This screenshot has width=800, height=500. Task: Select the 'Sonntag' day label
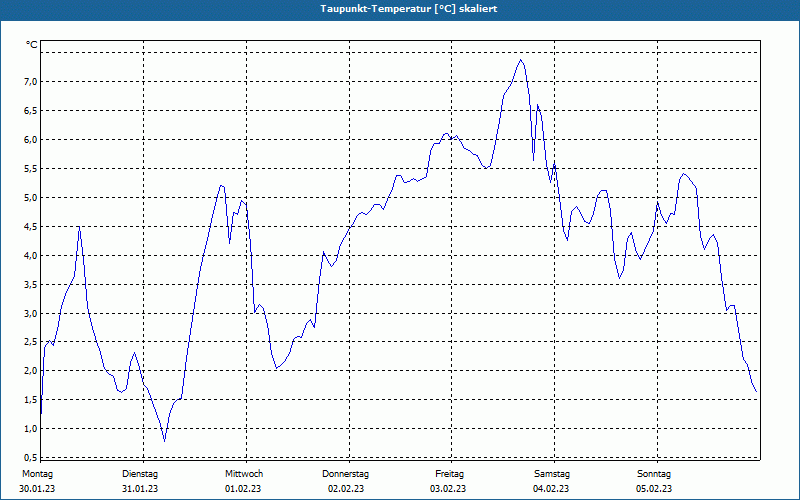click(x=654, y=474)
